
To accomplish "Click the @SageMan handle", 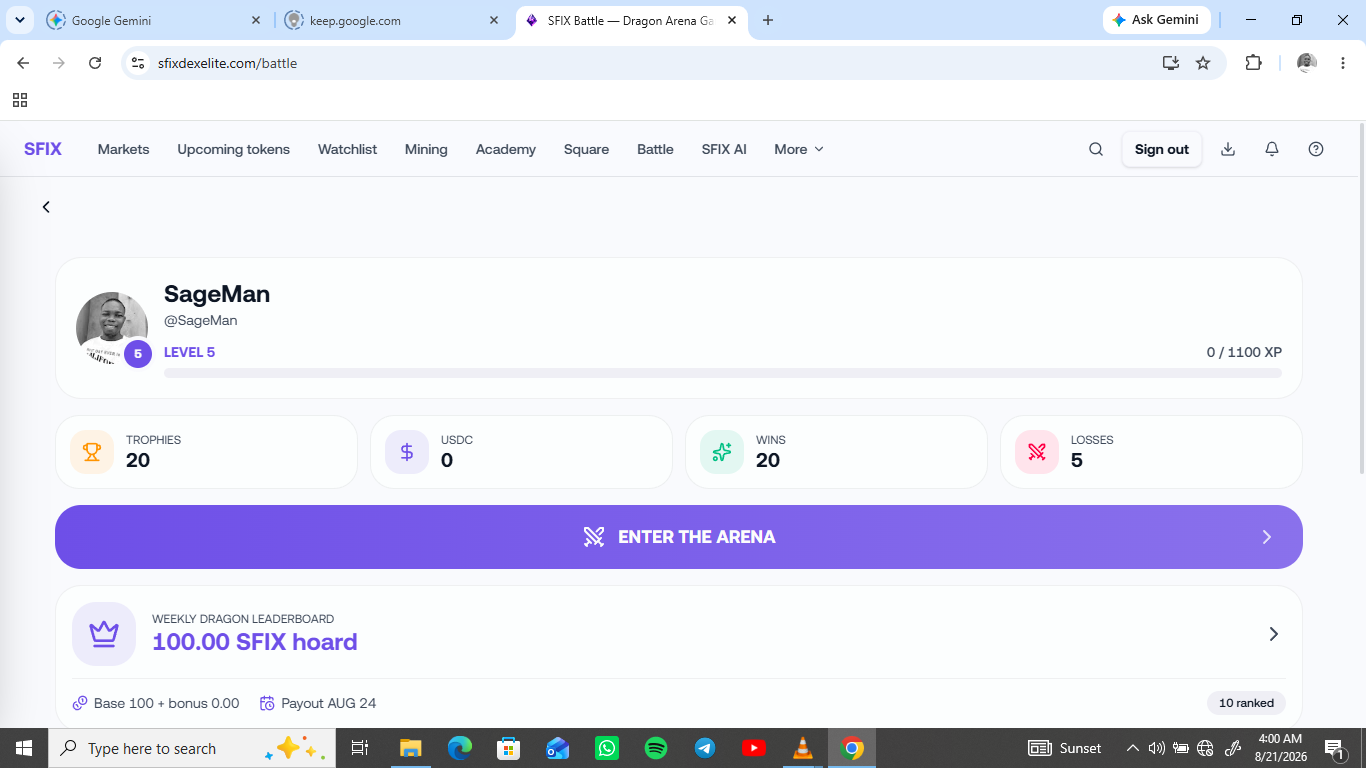I will (201, 321).
